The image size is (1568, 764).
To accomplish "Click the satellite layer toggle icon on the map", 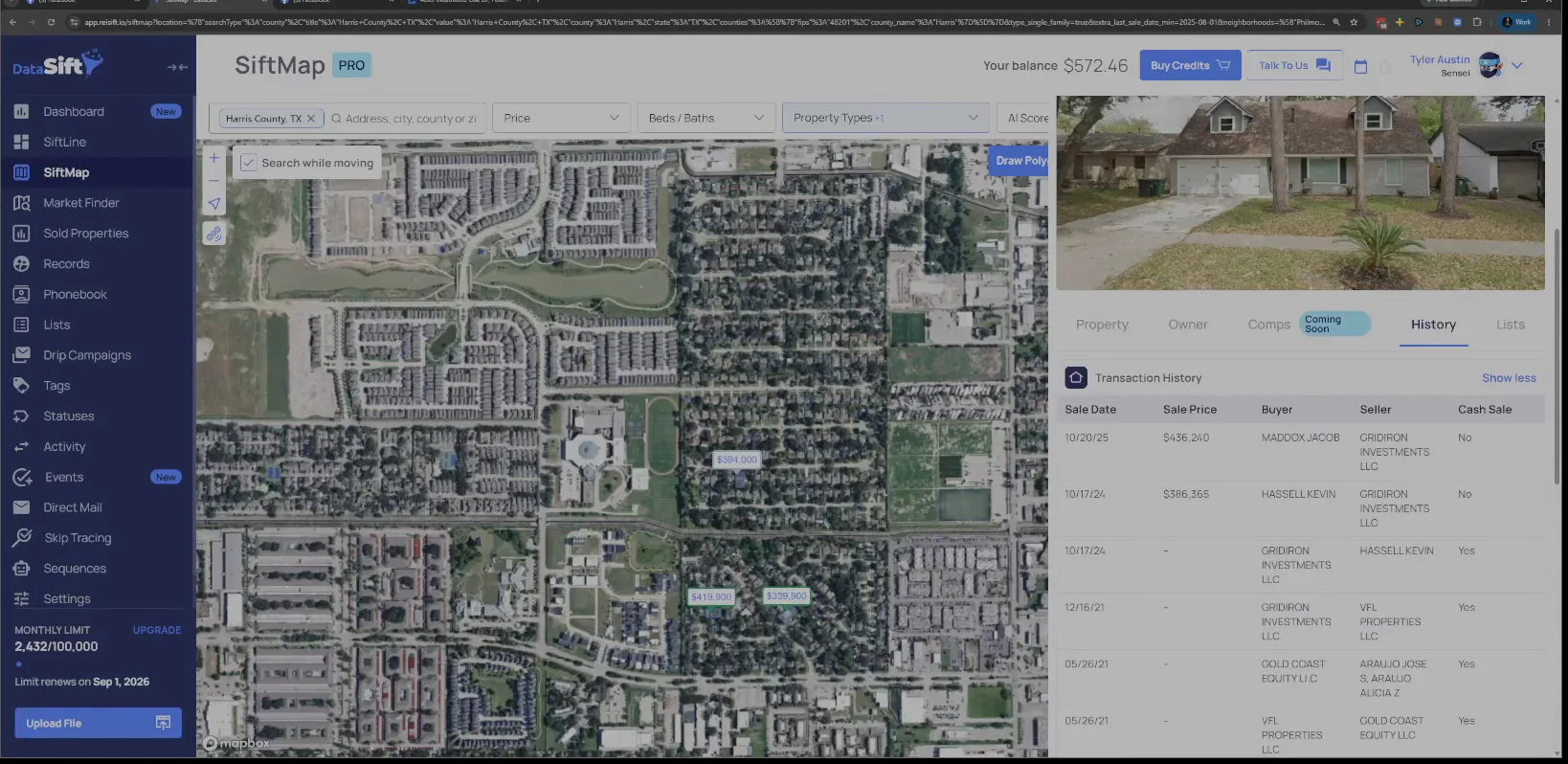I will [214, 234].
